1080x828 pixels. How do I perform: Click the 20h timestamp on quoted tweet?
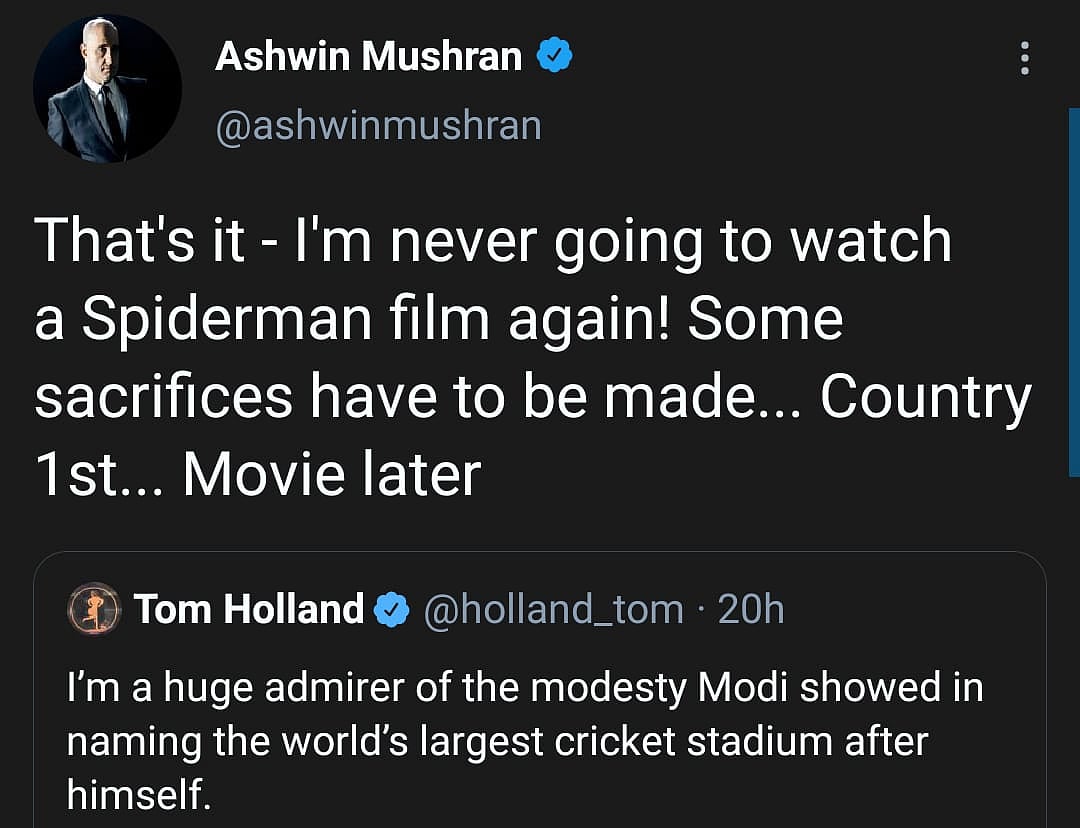pos(752,609)
